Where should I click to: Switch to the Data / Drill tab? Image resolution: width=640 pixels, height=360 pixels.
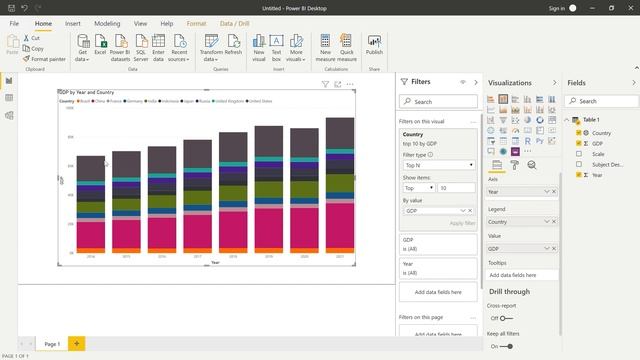click(x=234, y=24)
